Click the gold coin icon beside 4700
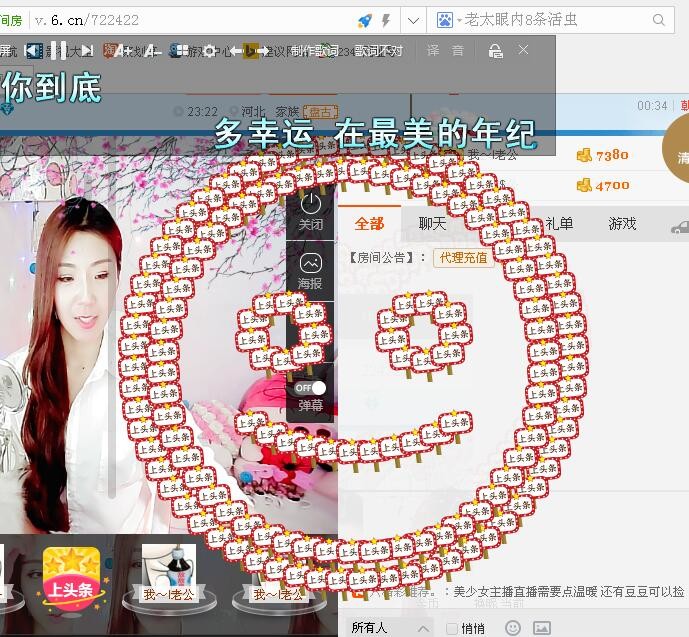The height and width of the screenshot is (637, 689). pyautogui.click(x=584, y=185)
